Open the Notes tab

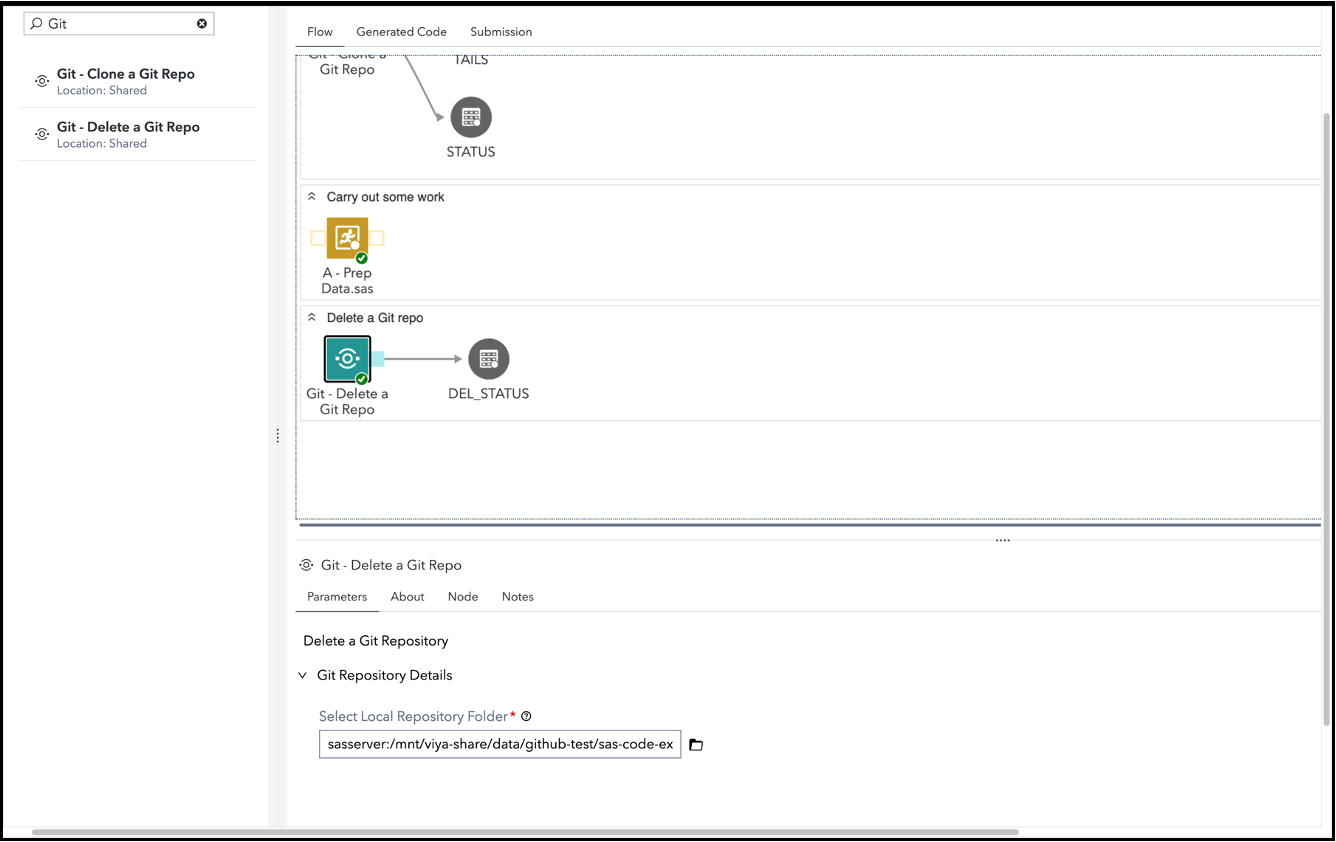[x=518, y=597]
